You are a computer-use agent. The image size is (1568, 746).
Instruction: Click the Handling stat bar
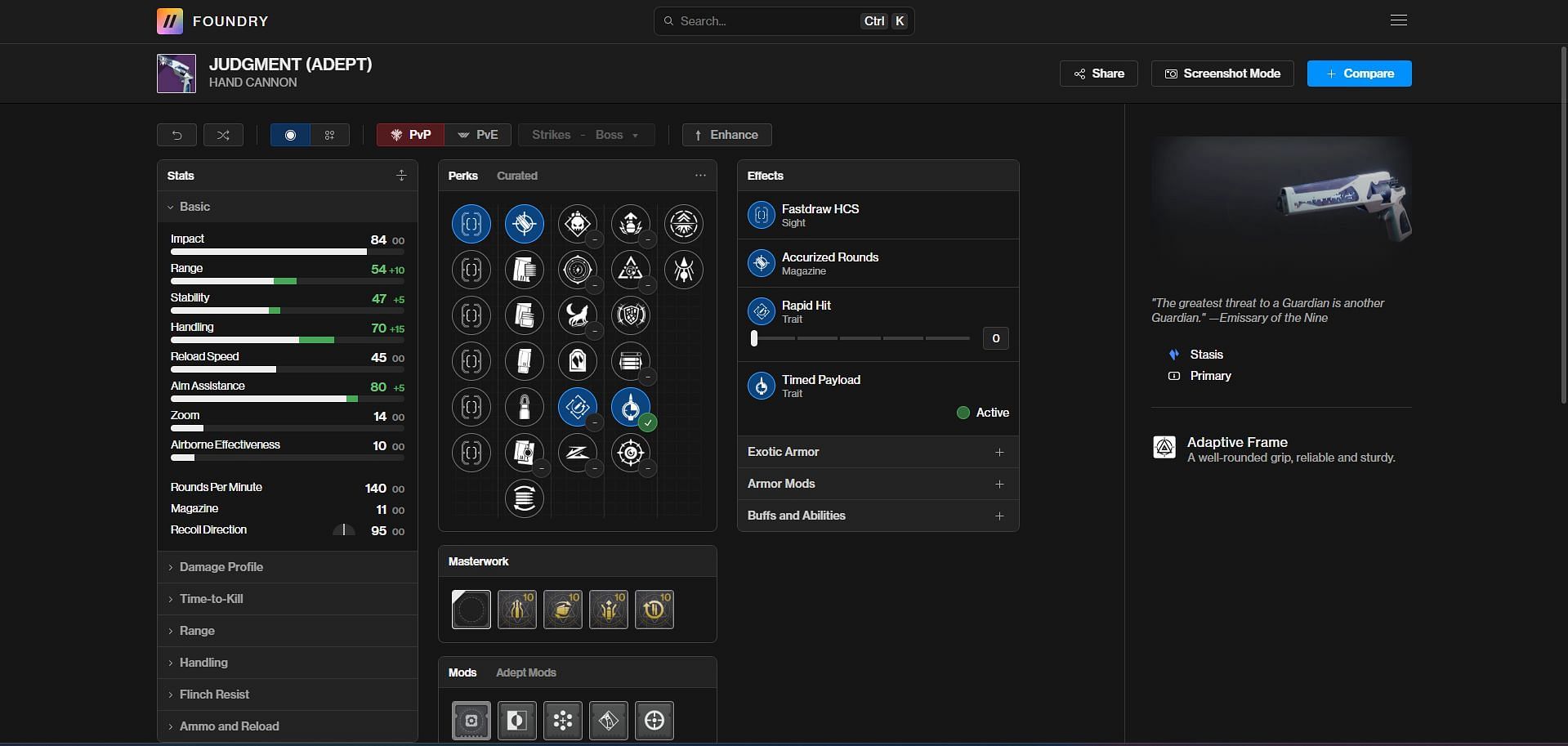tap(288, 340)
